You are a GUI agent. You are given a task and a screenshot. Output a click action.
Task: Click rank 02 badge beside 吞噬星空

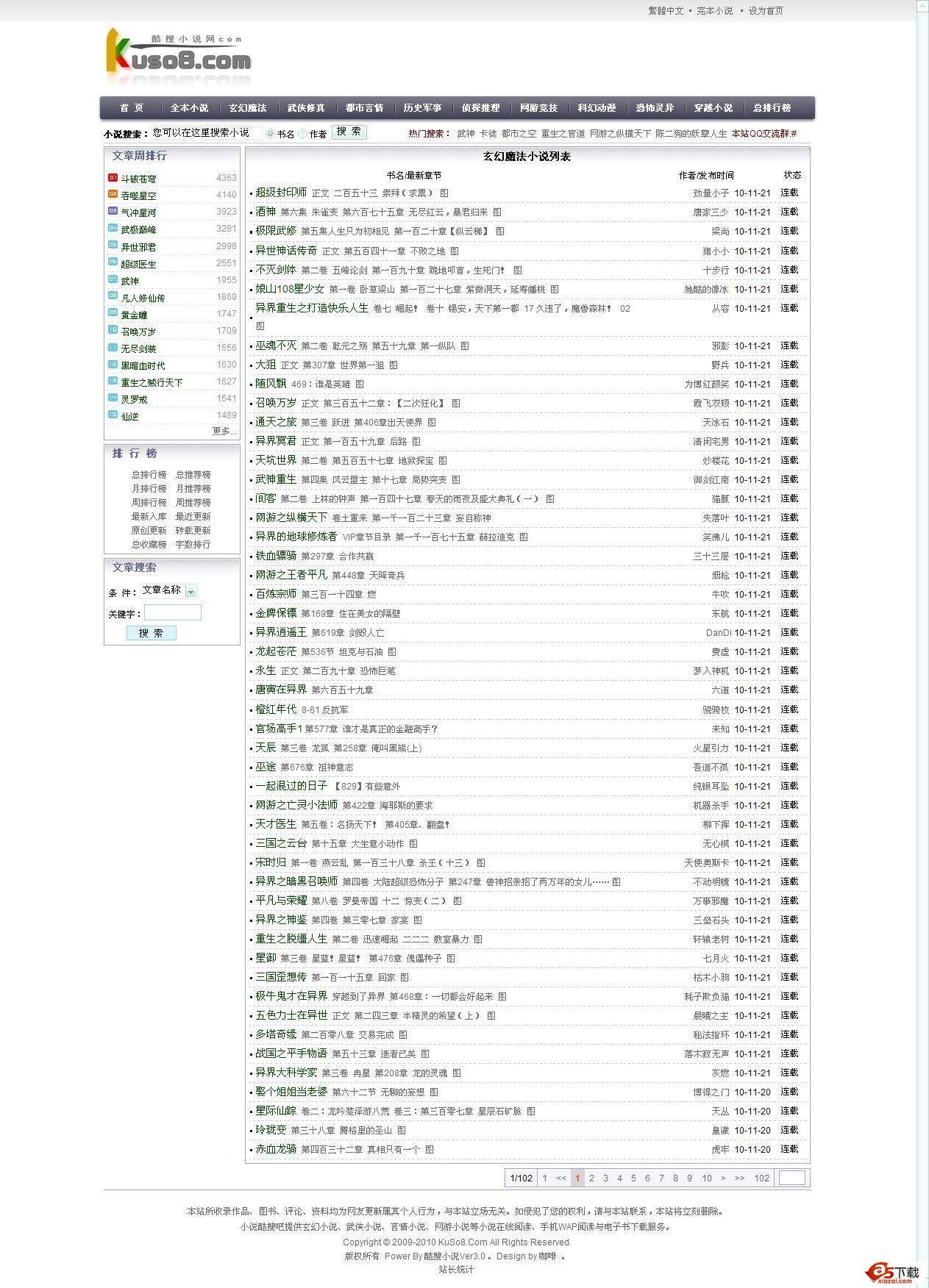click(113, 195)
